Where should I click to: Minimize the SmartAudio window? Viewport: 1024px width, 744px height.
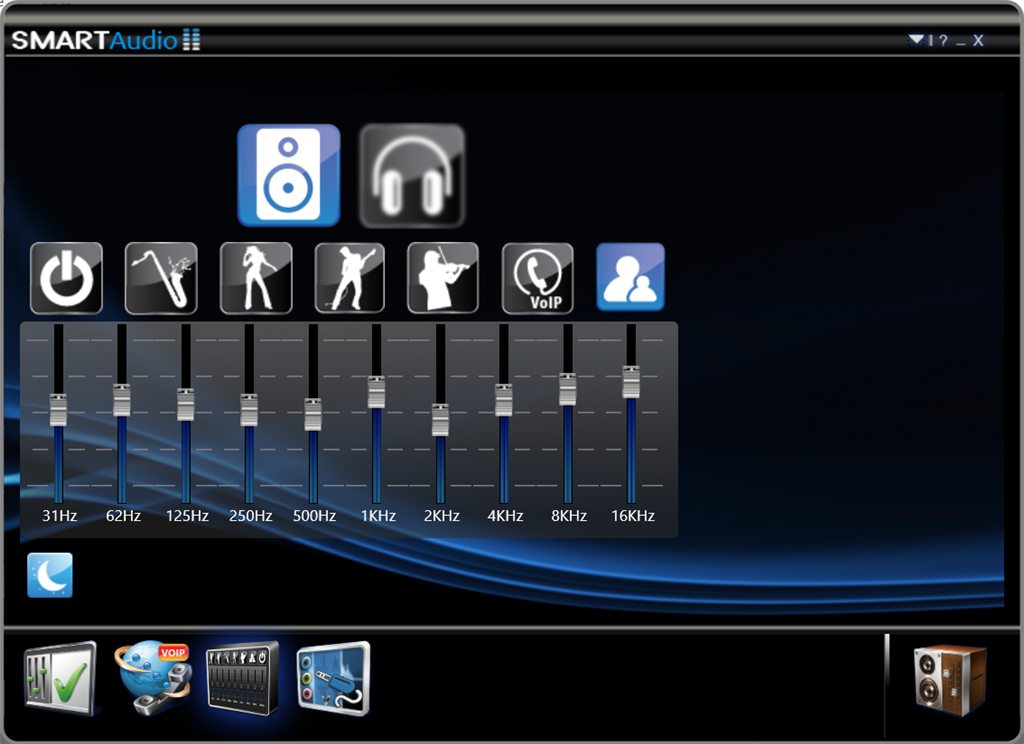[961, 43]
